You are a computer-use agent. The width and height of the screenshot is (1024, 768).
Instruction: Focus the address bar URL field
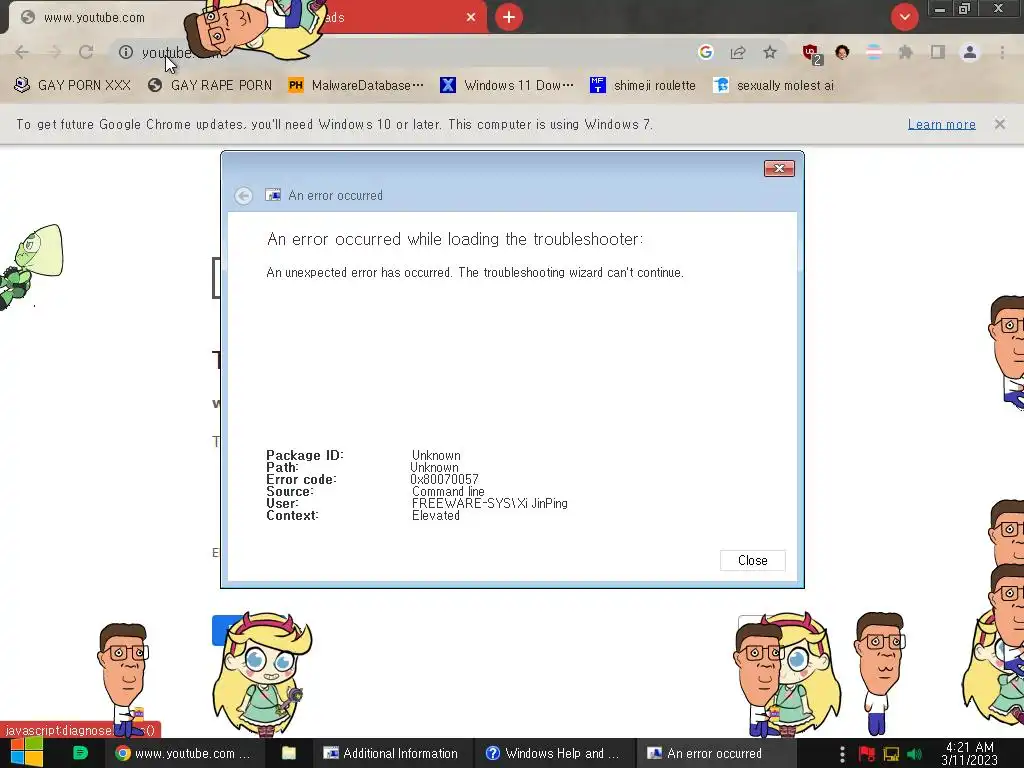coord(405,52)
